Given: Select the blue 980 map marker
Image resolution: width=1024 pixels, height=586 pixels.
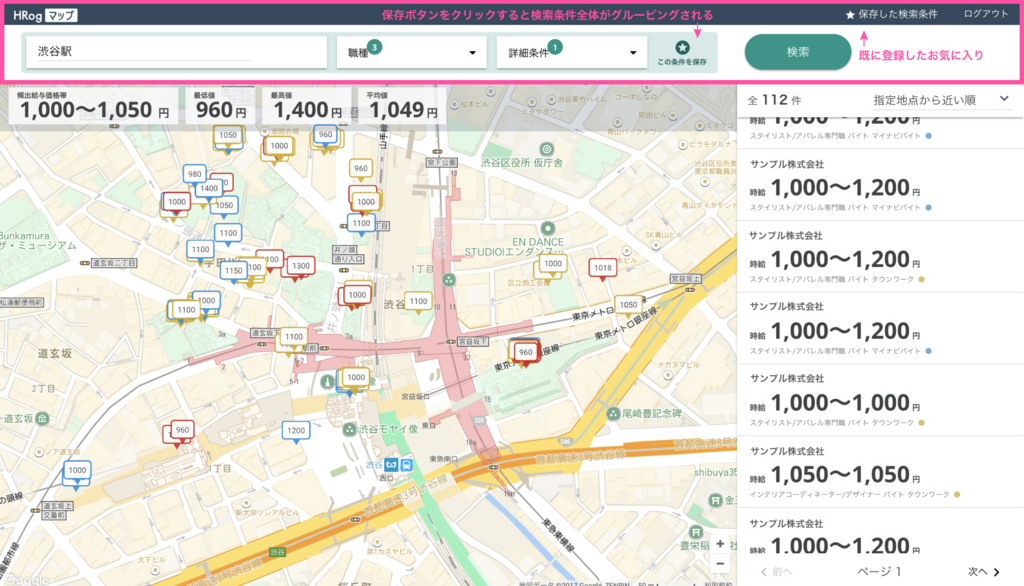Looking at the screenshot, I should pos(195,174).
